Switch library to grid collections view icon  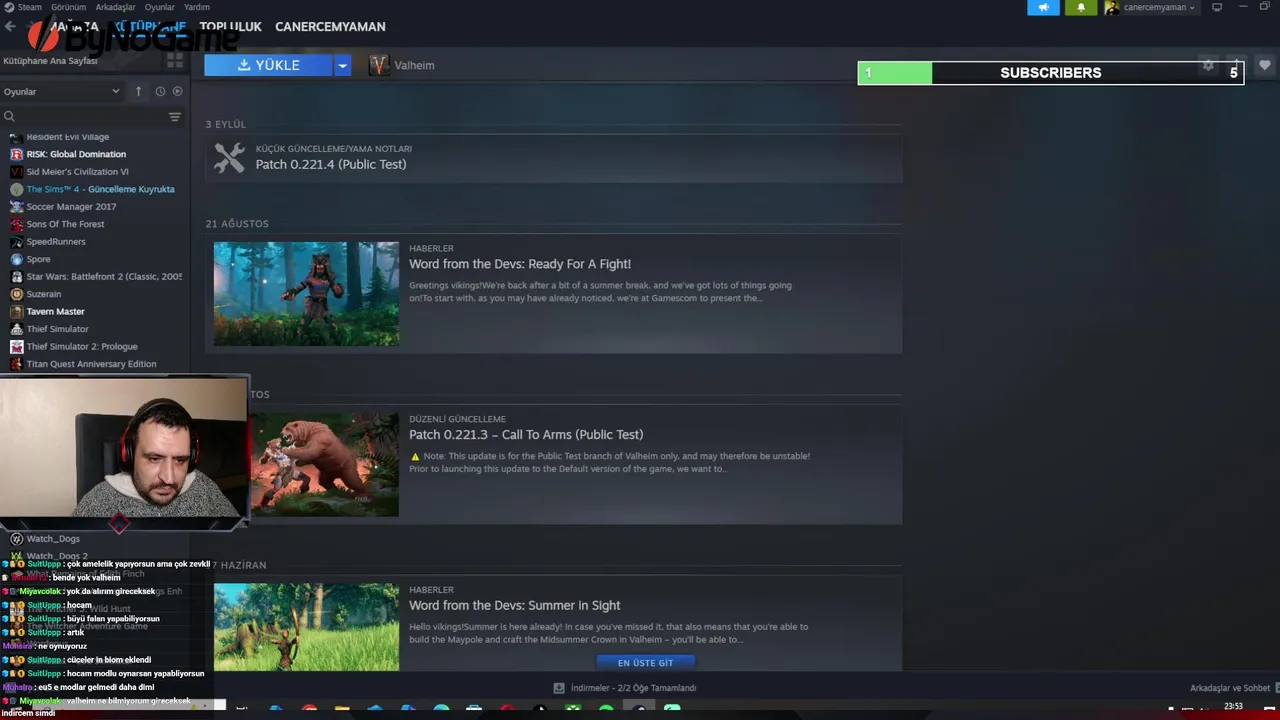(x=175, y=60)
